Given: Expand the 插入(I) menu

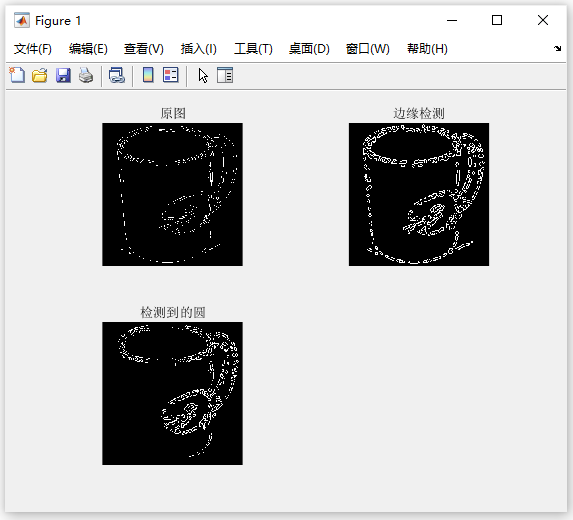Looking at the screenshot, I should (x=198, y=49).
